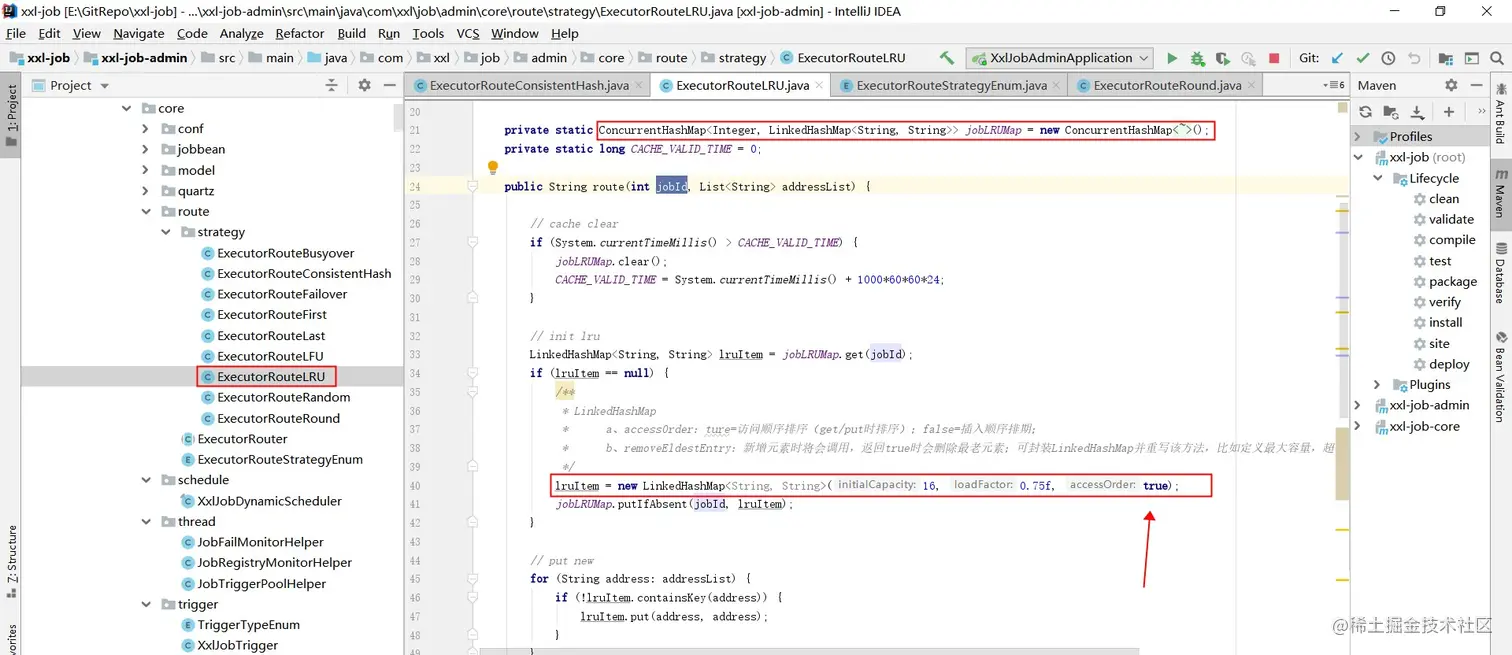Open the Run anything icon next to stop
This screenshot has width=1512, height=655.
(x=1248, y=58)
